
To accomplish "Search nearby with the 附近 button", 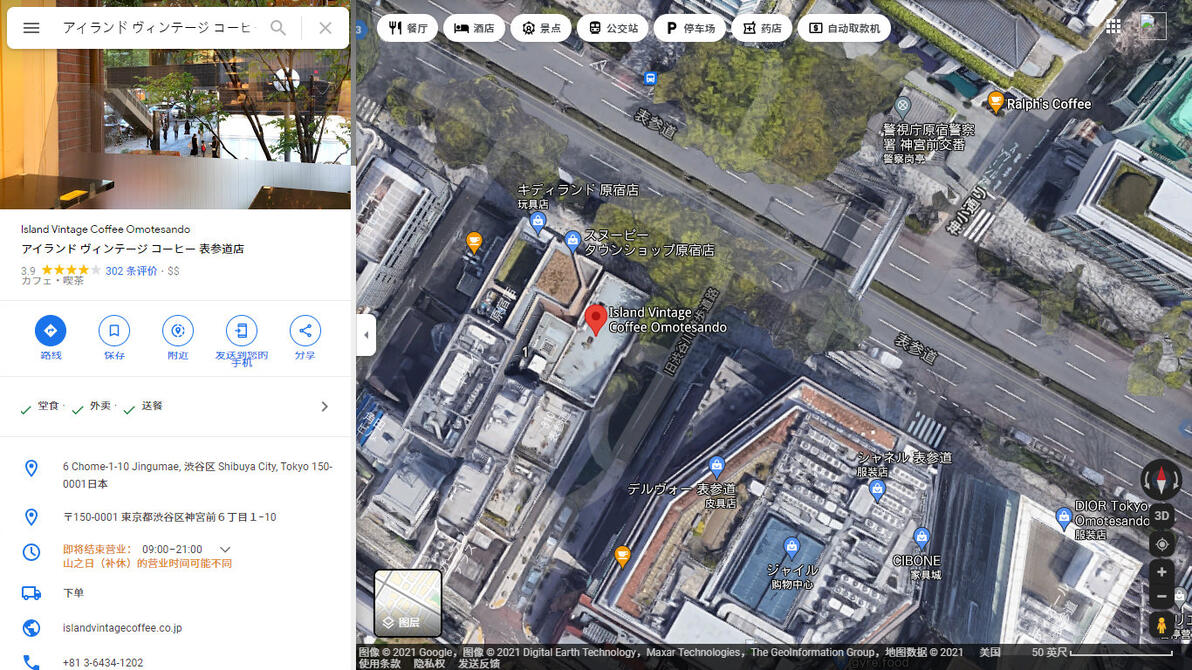I will tap(178, 338).
